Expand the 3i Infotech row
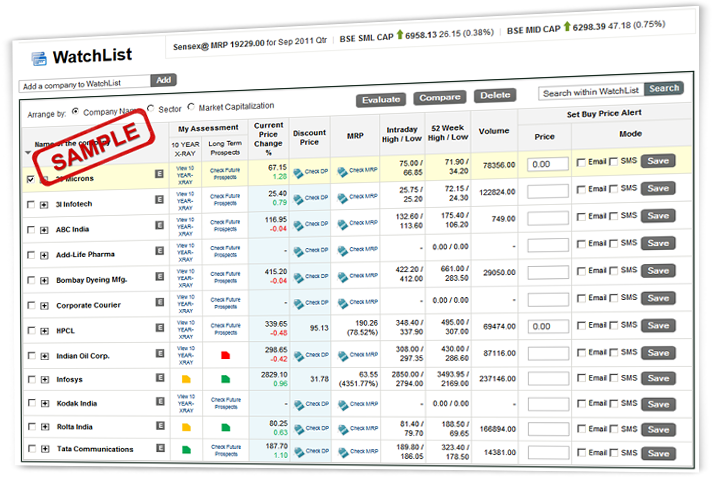712x477 pixels. click(44, 205)
